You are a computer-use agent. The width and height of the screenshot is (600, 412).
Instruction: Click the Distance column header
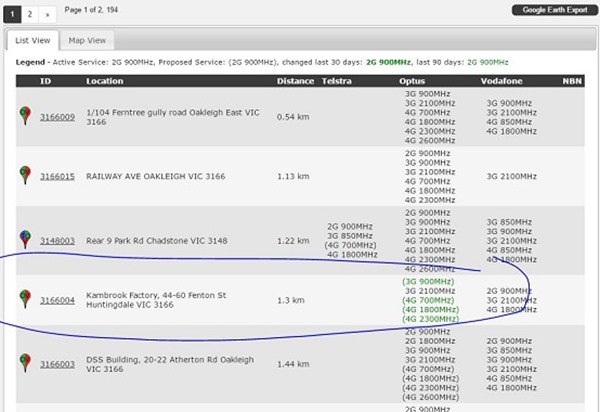pos(295,81)
